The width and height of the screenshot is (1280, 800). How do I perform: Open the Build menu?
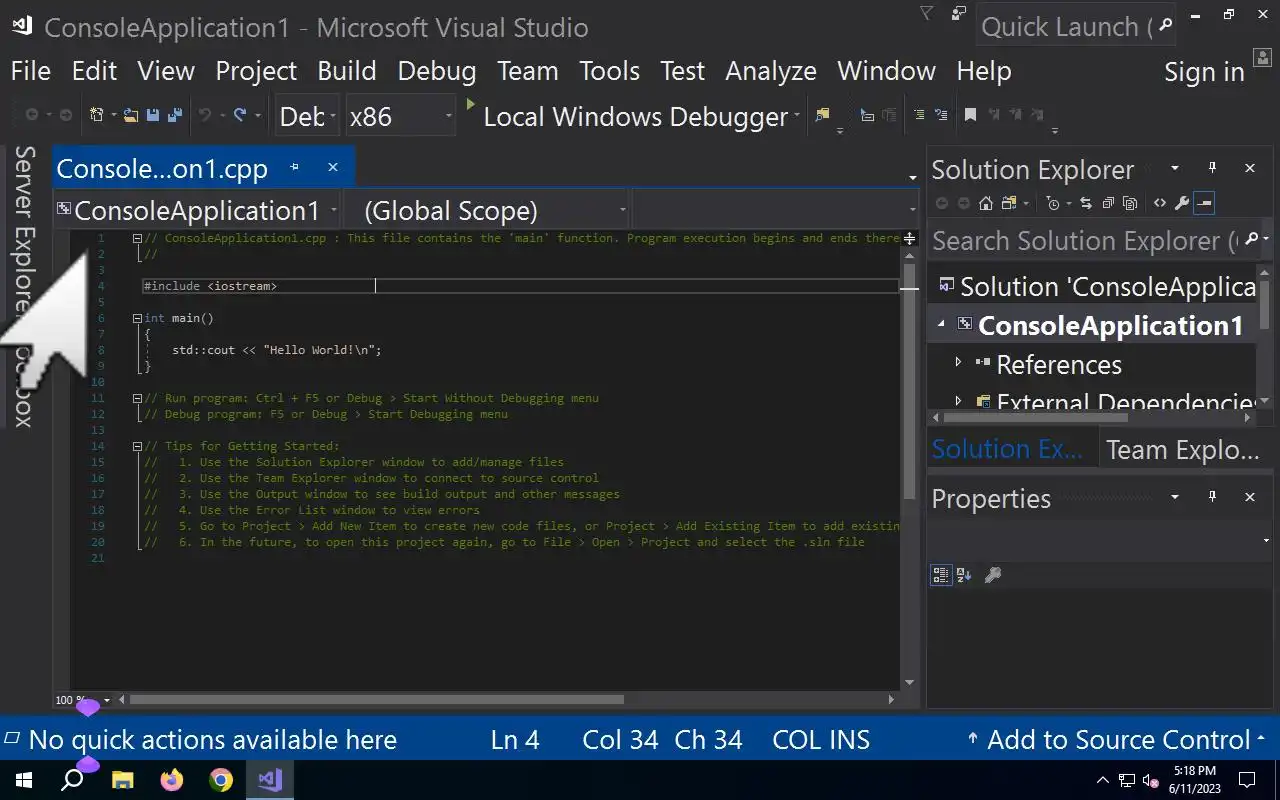[x=347, y=71]
